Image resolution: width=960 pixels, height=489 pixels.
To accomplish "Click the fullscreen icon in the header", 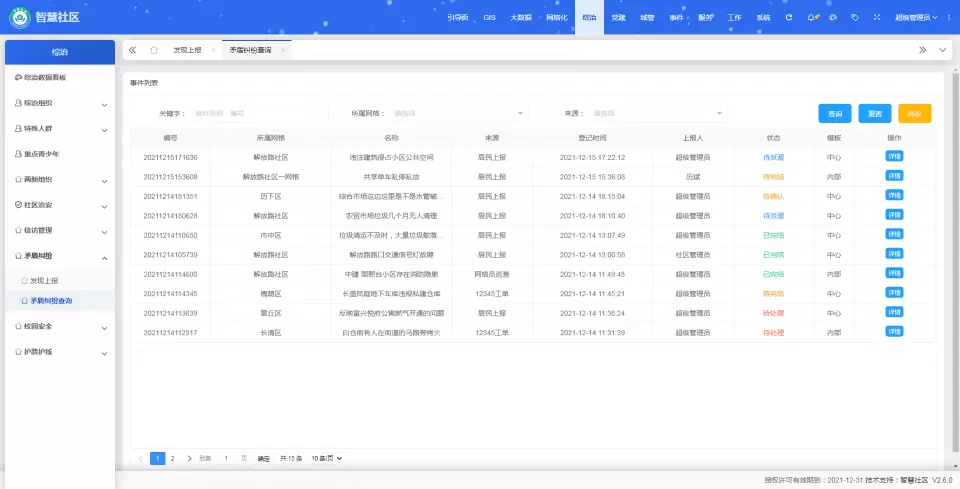I will (x=877, y=17).
